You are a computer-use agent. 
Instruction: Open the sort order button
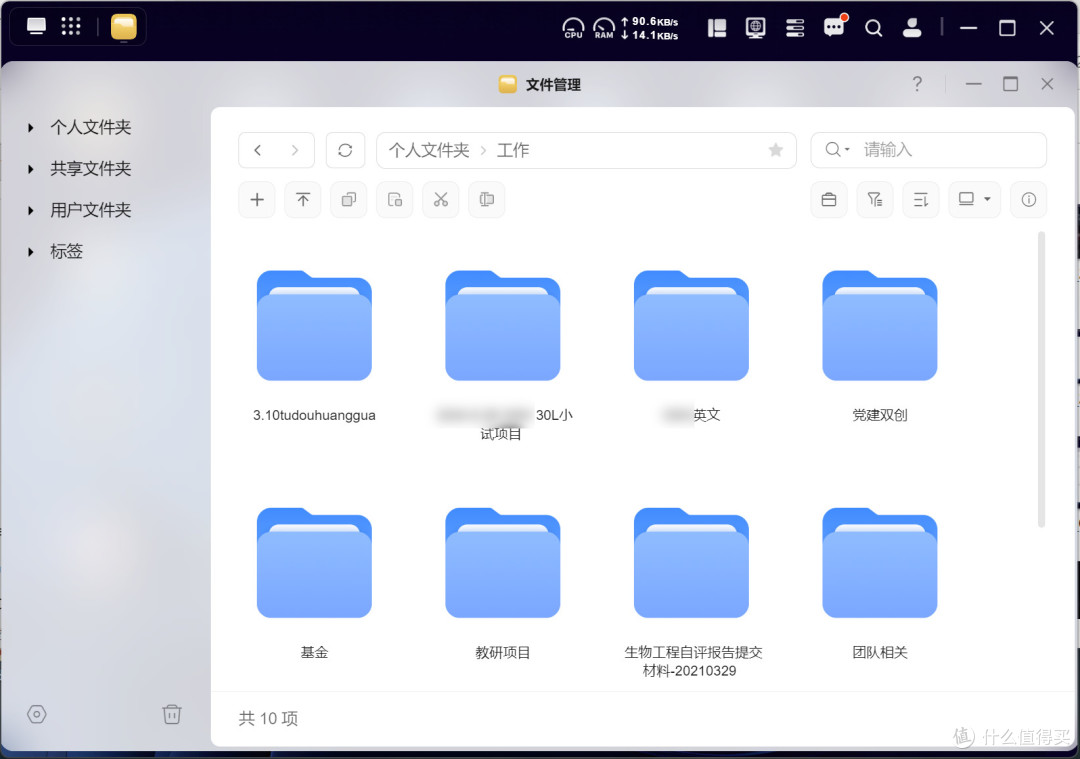click(921, 200)
